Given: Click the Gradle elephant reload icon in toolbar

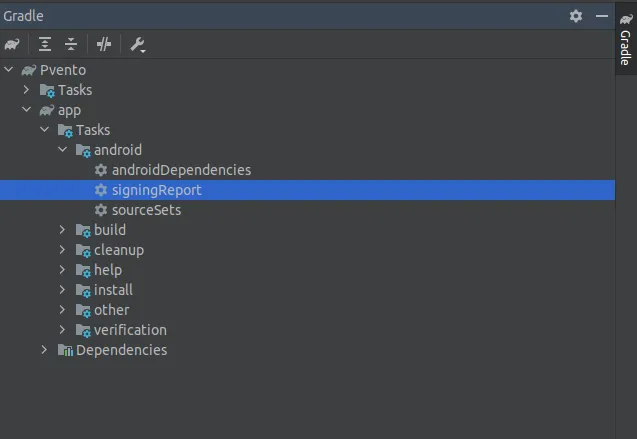Looking at the screenshot, I should coord(12,44).
